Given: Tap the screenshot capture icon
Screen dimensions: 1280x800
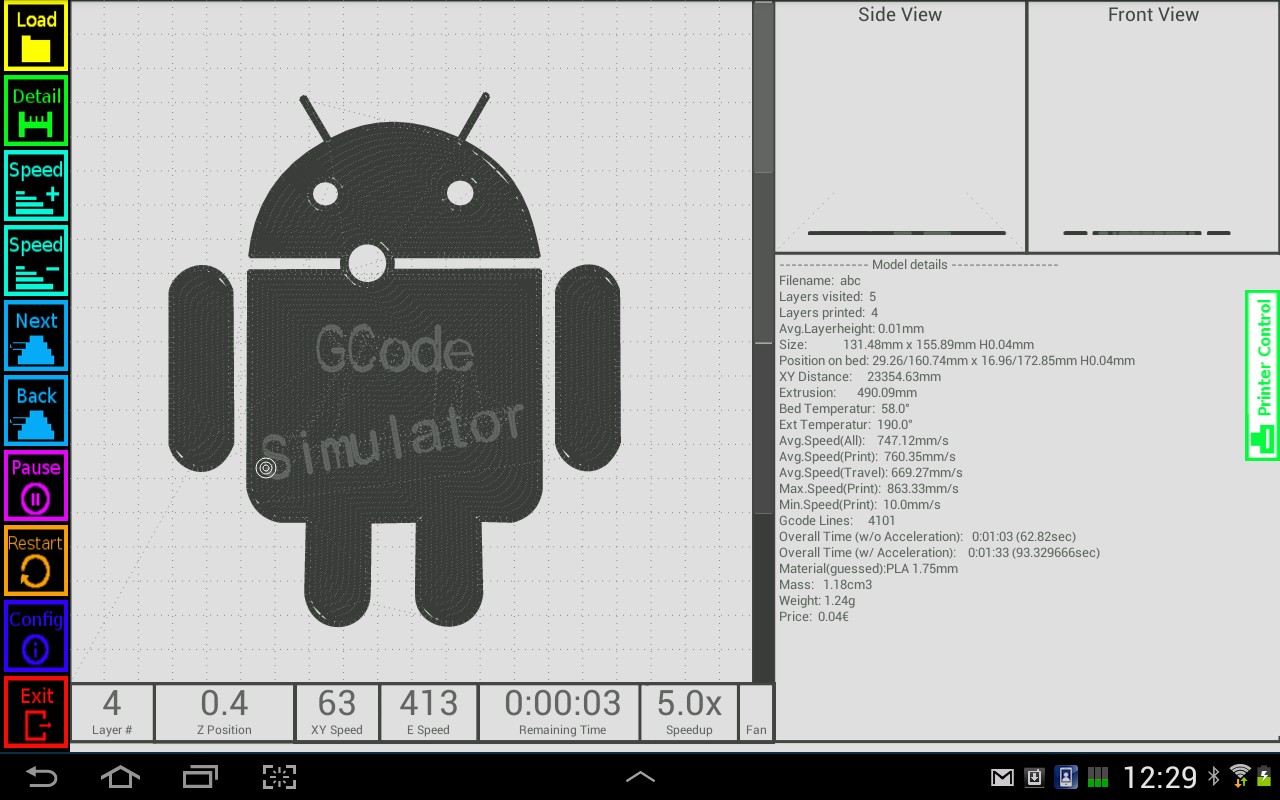Looking at the screenshot, I should [280, 776].
